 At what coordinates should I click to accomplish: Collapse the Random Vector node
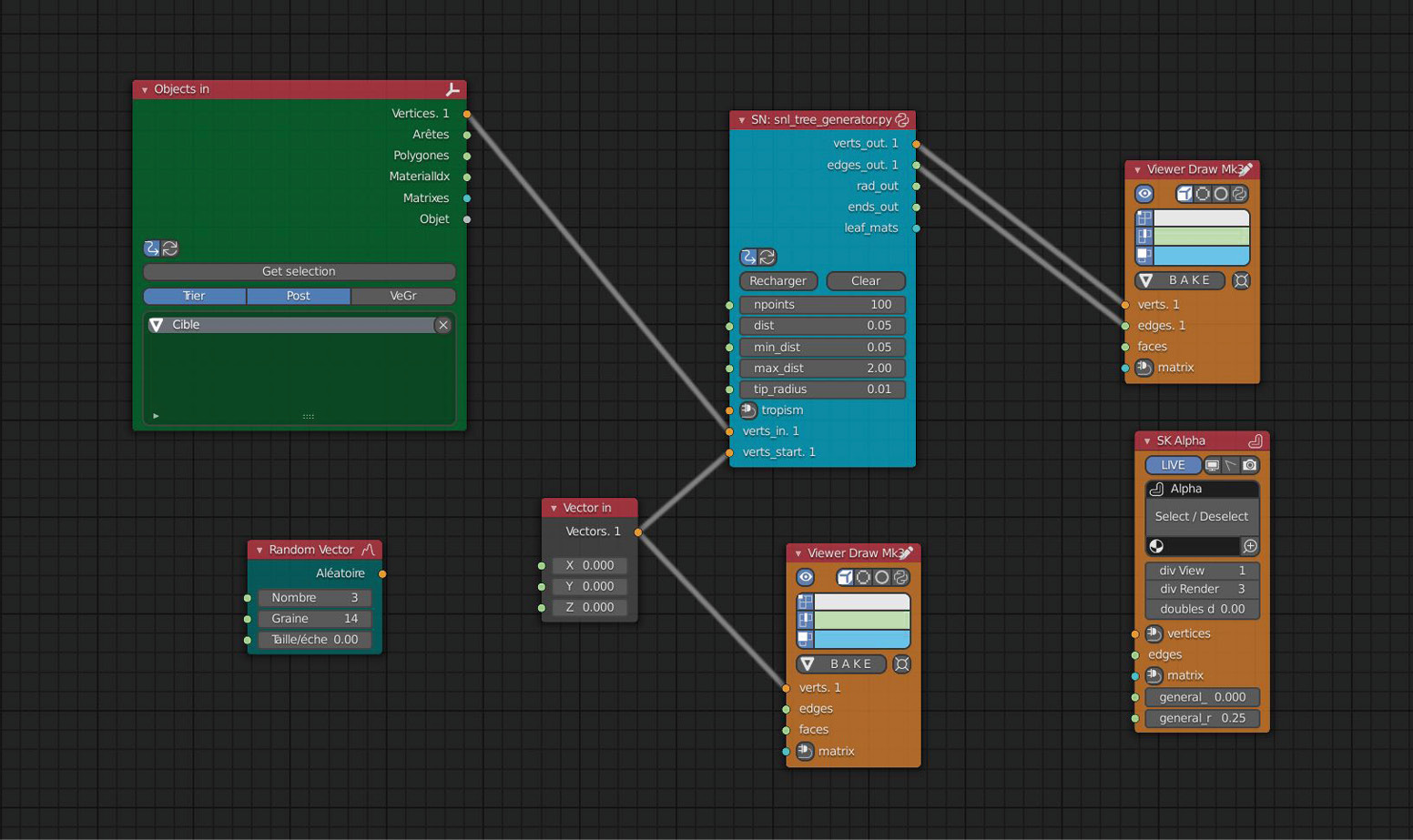pyautogui.click(x=259, y=550)
